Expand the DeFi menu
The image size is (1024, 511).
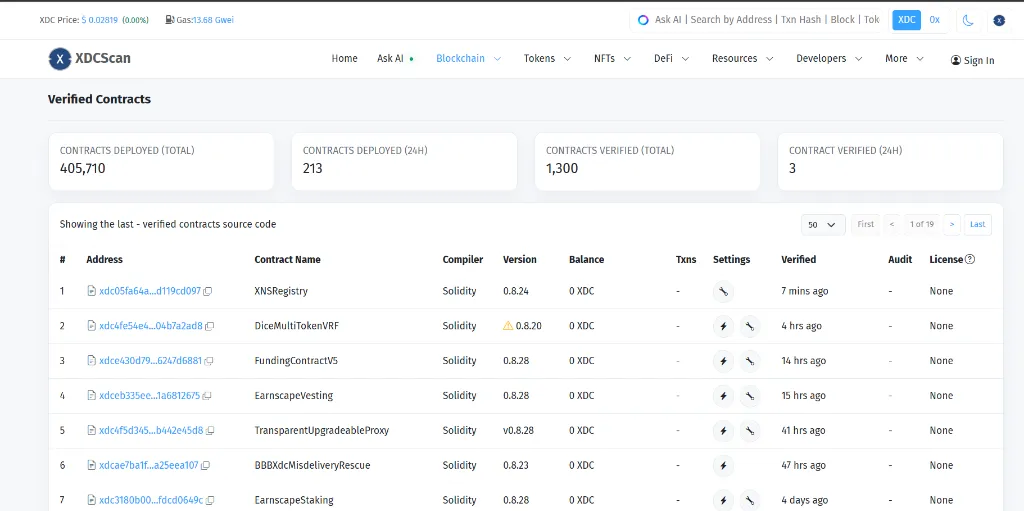tap(671, 58)
